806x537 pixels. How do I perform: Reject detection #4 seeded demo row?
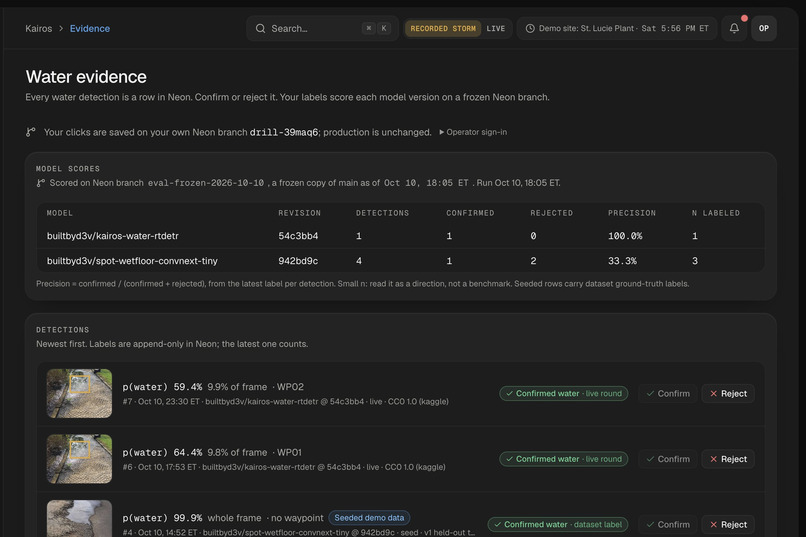point(728,525)
